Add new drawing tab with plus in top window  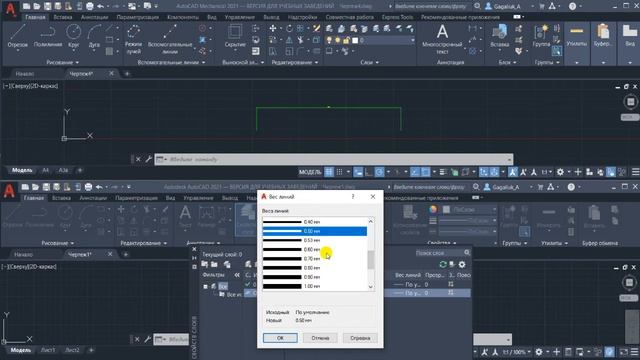pyautogui.click(x=127, y=74)
